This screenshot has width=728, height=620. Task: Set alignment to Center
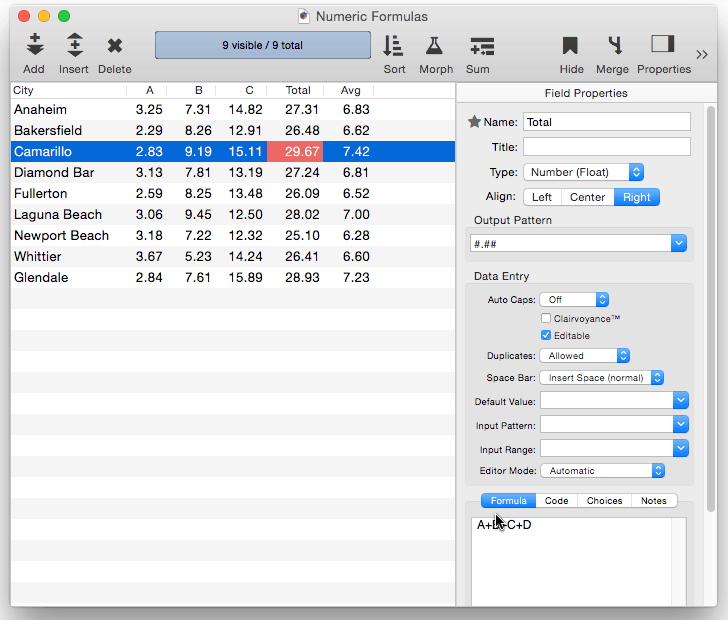(587, 197)
